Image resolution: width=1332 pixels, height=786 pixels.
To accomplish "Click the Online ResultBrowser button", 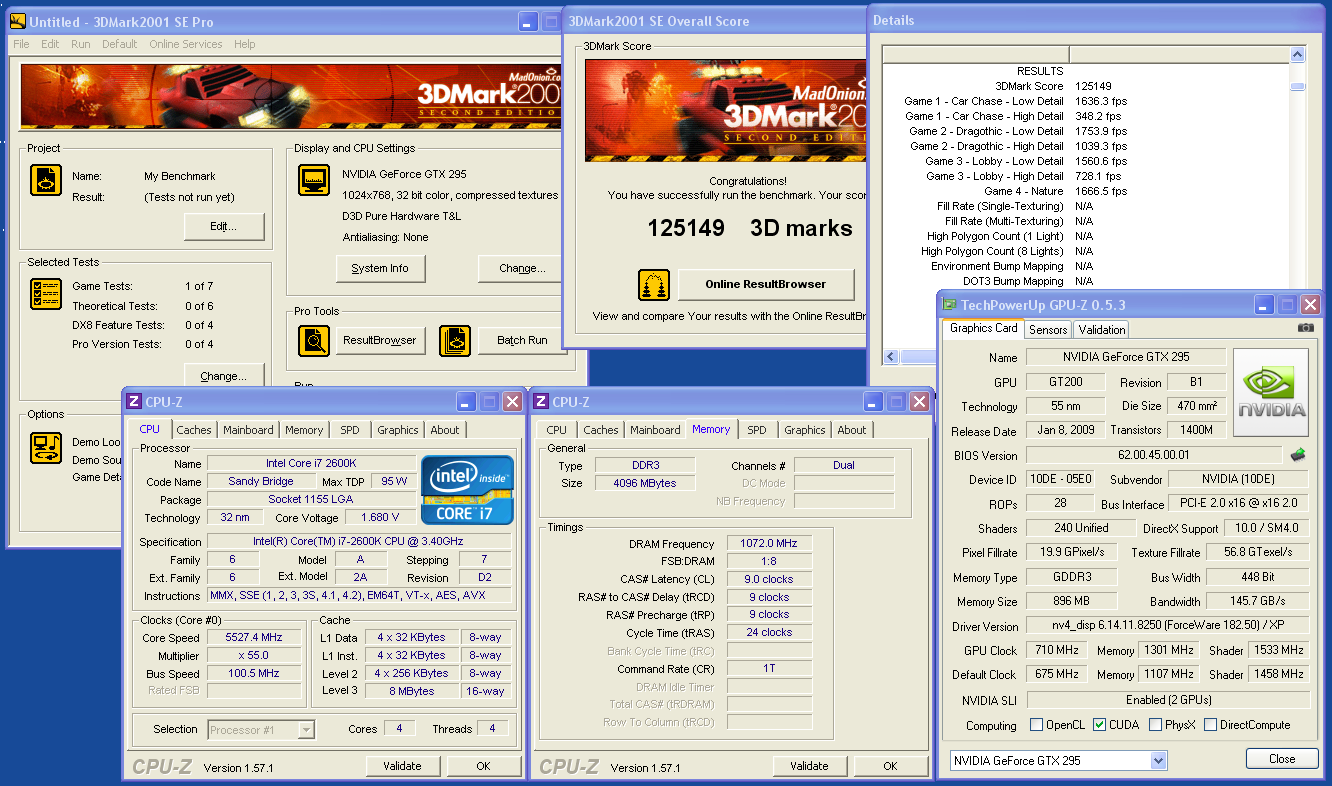I will click(x=766, y=284).
